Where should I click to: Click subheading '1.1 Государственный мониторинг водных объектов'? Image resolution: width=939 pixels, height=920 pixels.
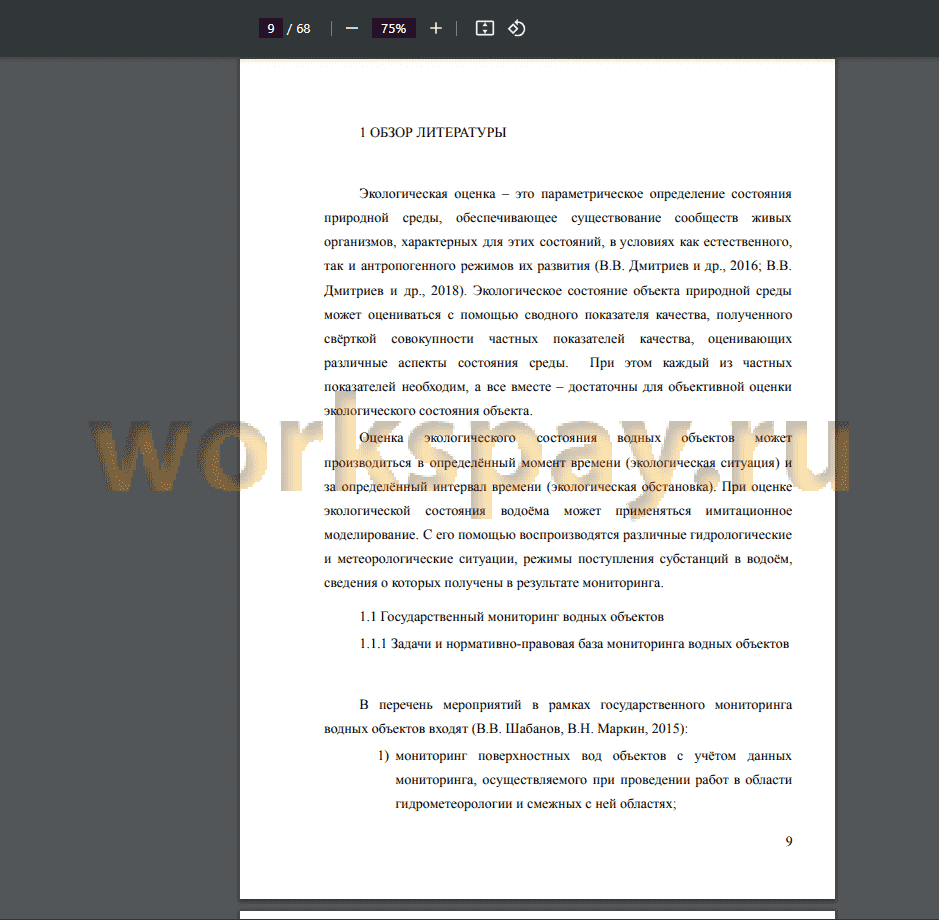(511, 617)
